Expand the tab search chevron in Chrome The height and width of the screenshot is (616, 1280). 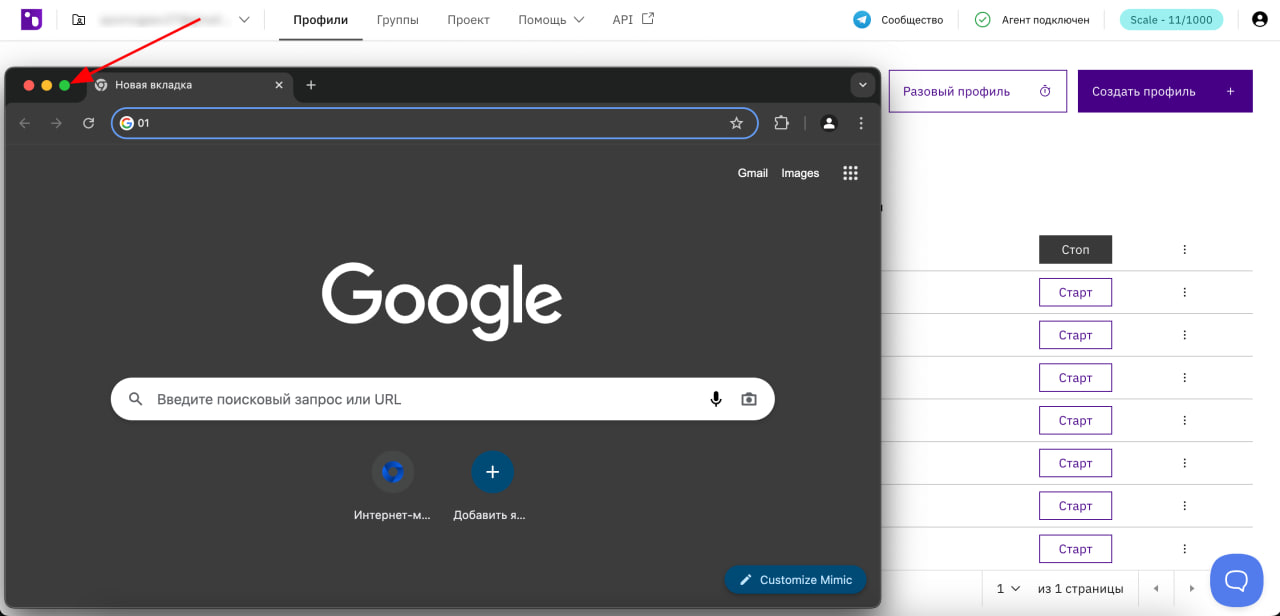point(863,85)
